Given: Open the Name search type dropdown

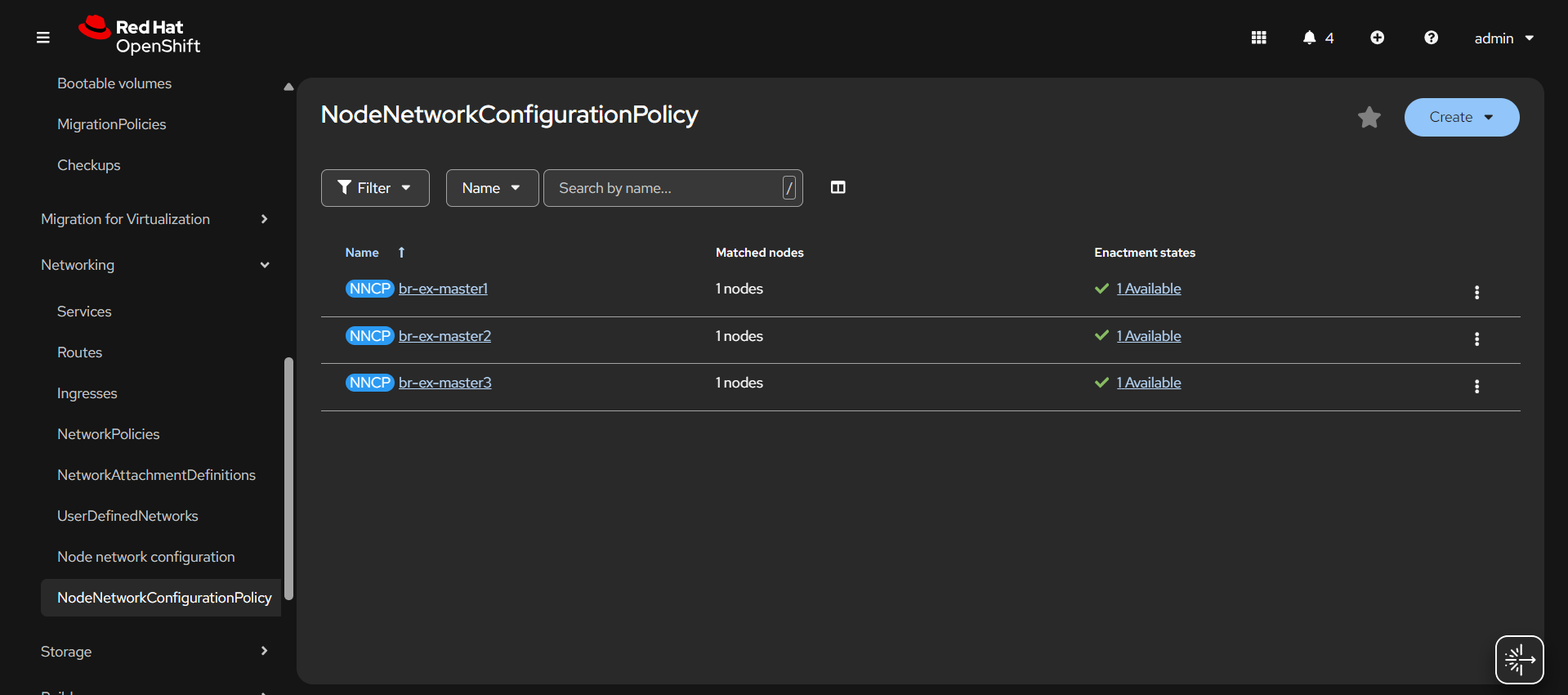Looking at the screenshot, I should tap(492, 188).
